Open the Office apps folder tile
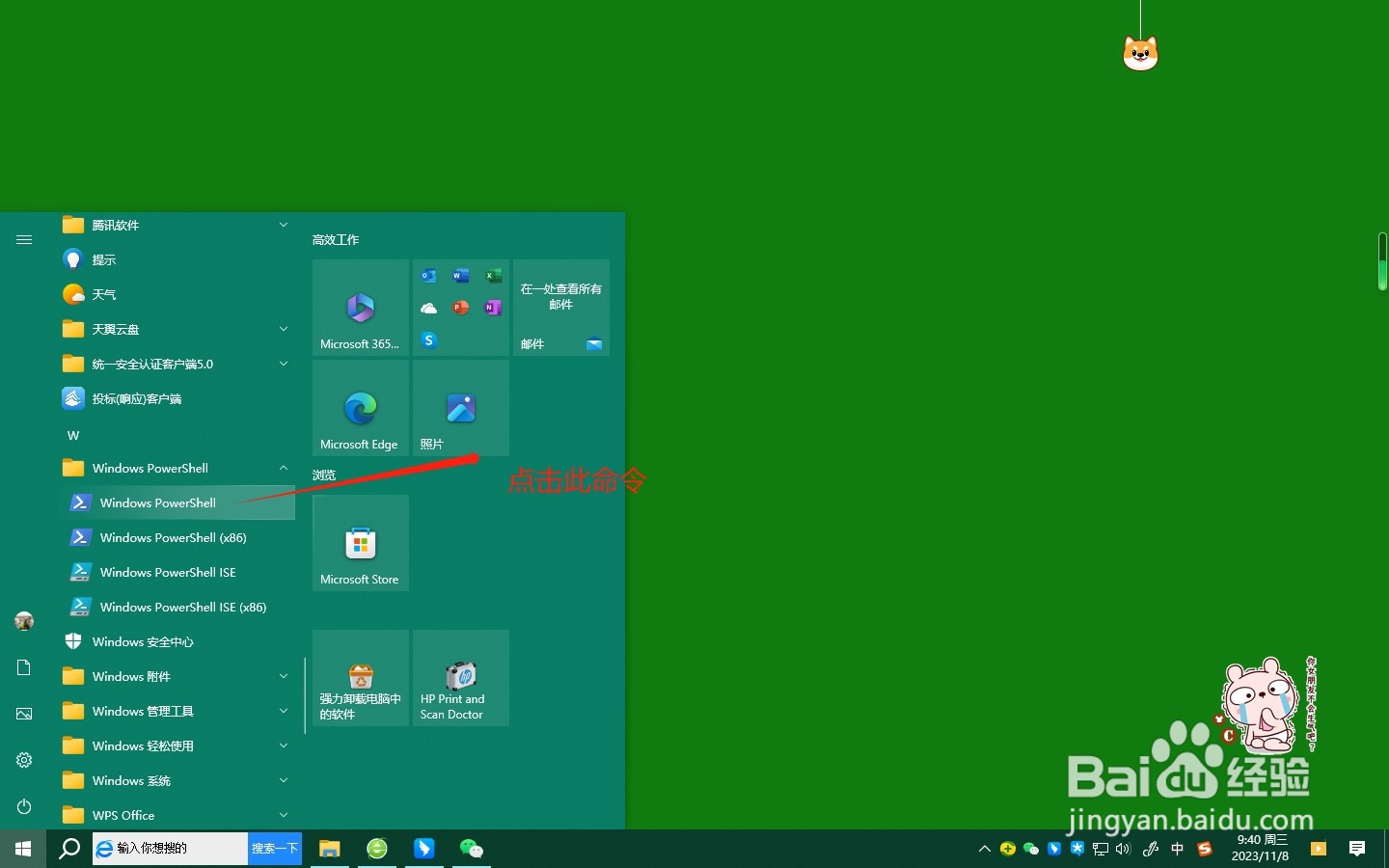The image size is (1389, 868). [461, 308]
